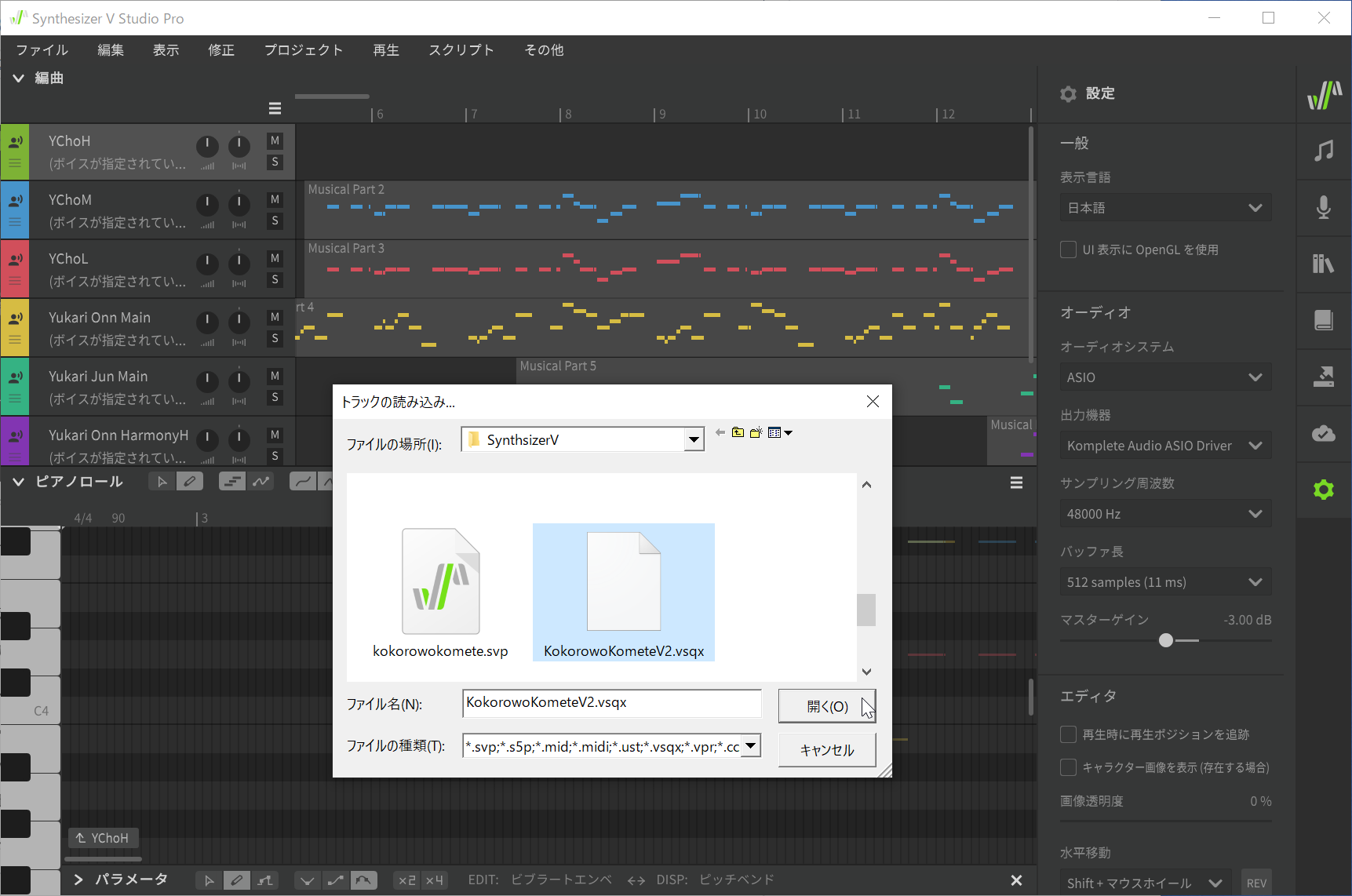Select the pointer tool in piano roll toolbar
The height and width of the screenshot is (896, 1352).
162,482
